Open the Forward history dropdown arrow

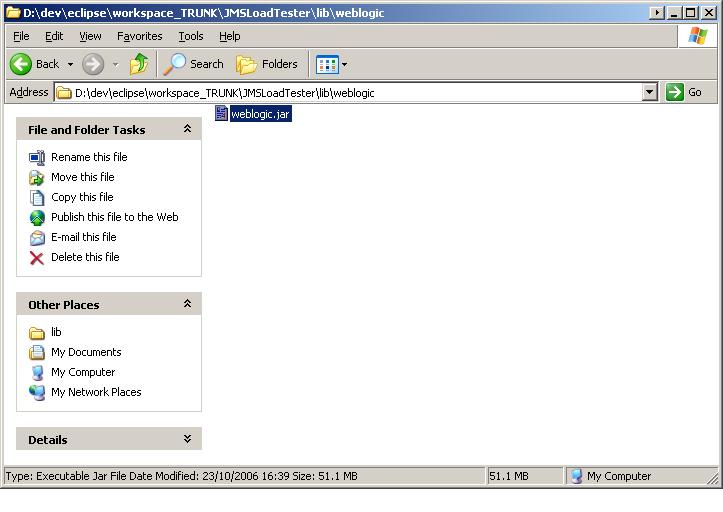(115, 64)
